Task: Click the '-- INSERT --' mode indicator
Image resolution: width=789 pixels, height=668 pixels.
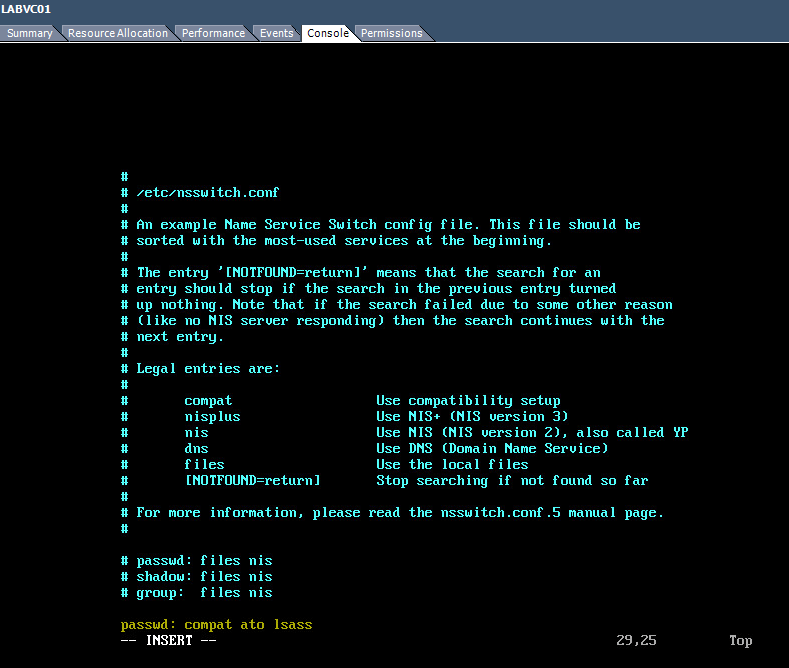Action: [x=169, y=640]
